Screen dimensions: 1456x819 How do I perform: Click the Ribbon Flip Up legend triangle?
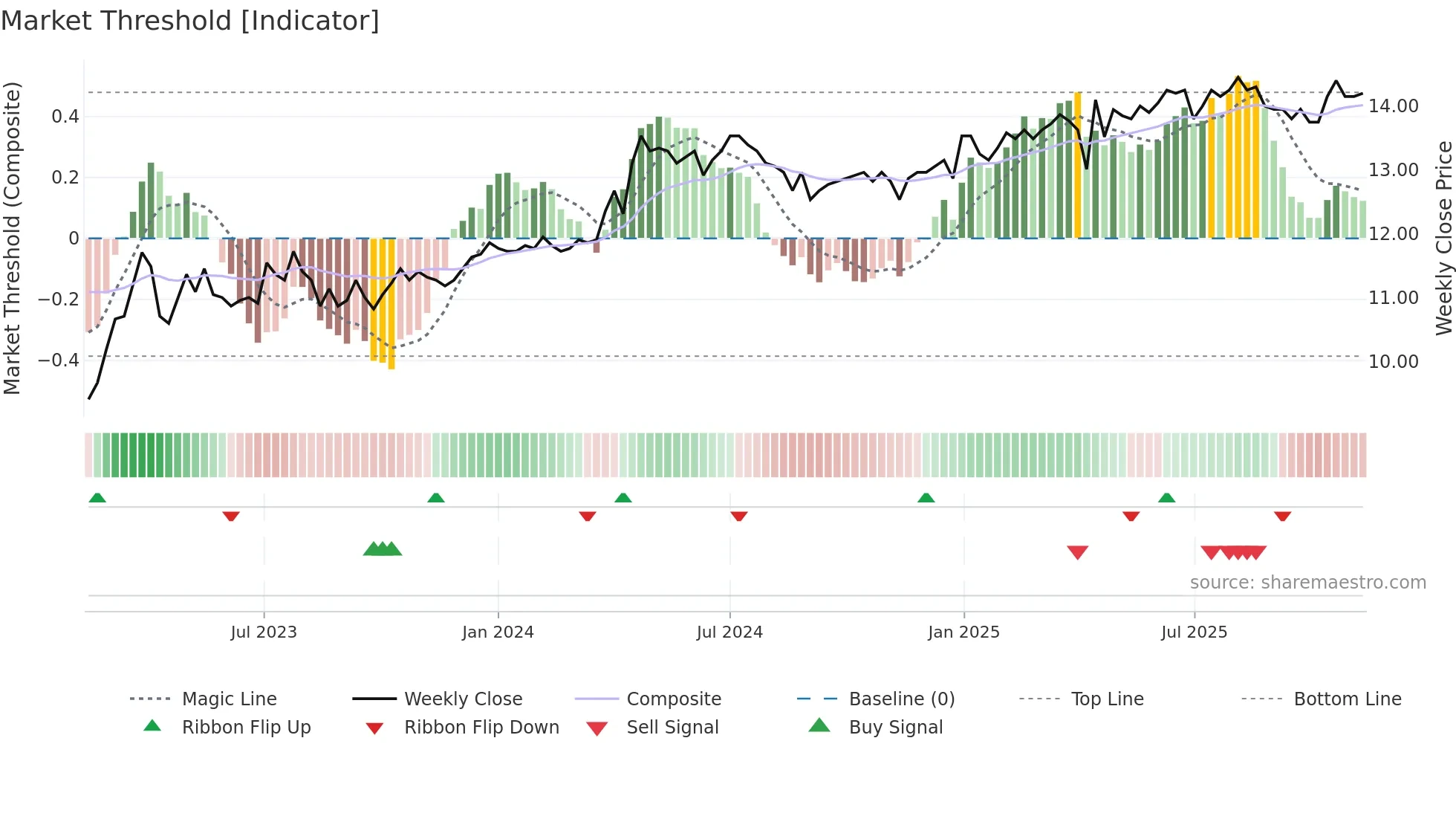tap(152, 726)
